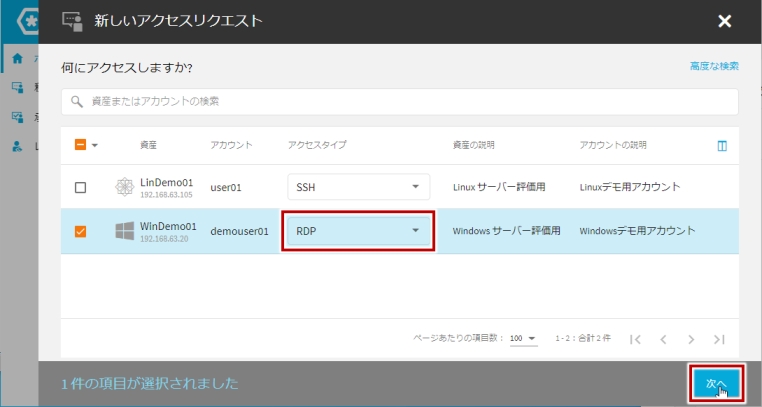Click the 1 件の項目が選択されました status text

(150, 384)
